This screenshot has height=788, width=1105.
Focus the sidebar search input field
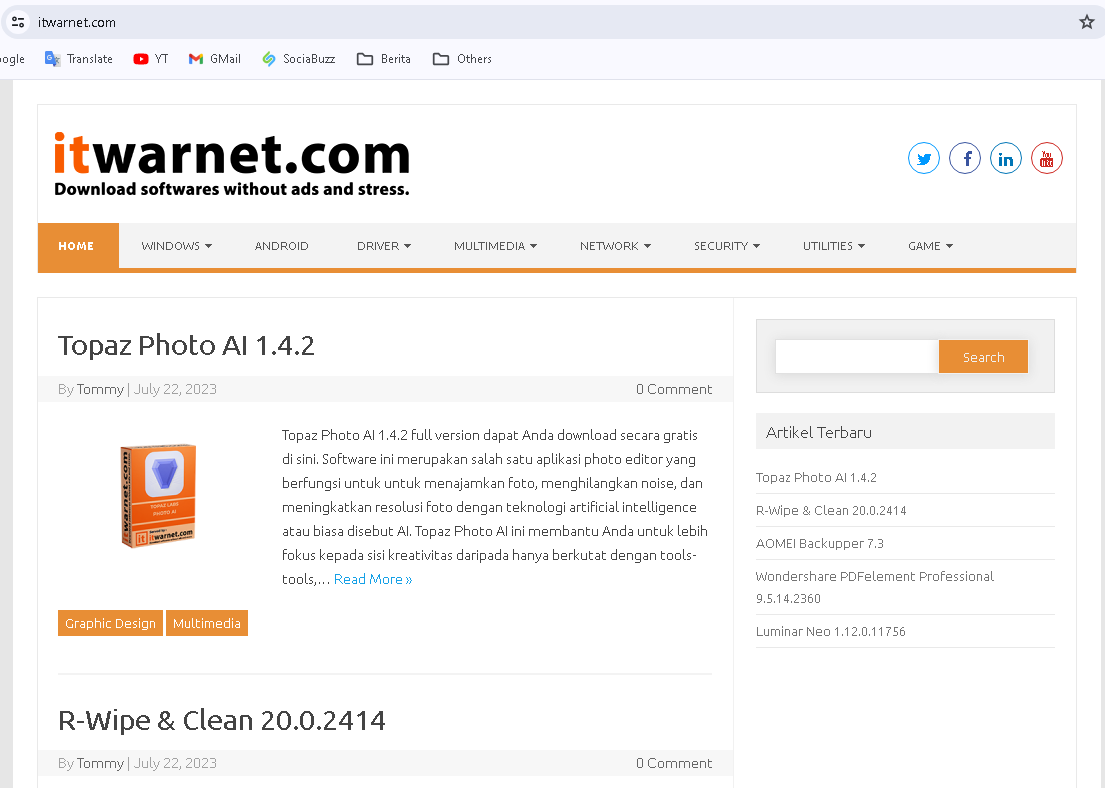[857, 357]
